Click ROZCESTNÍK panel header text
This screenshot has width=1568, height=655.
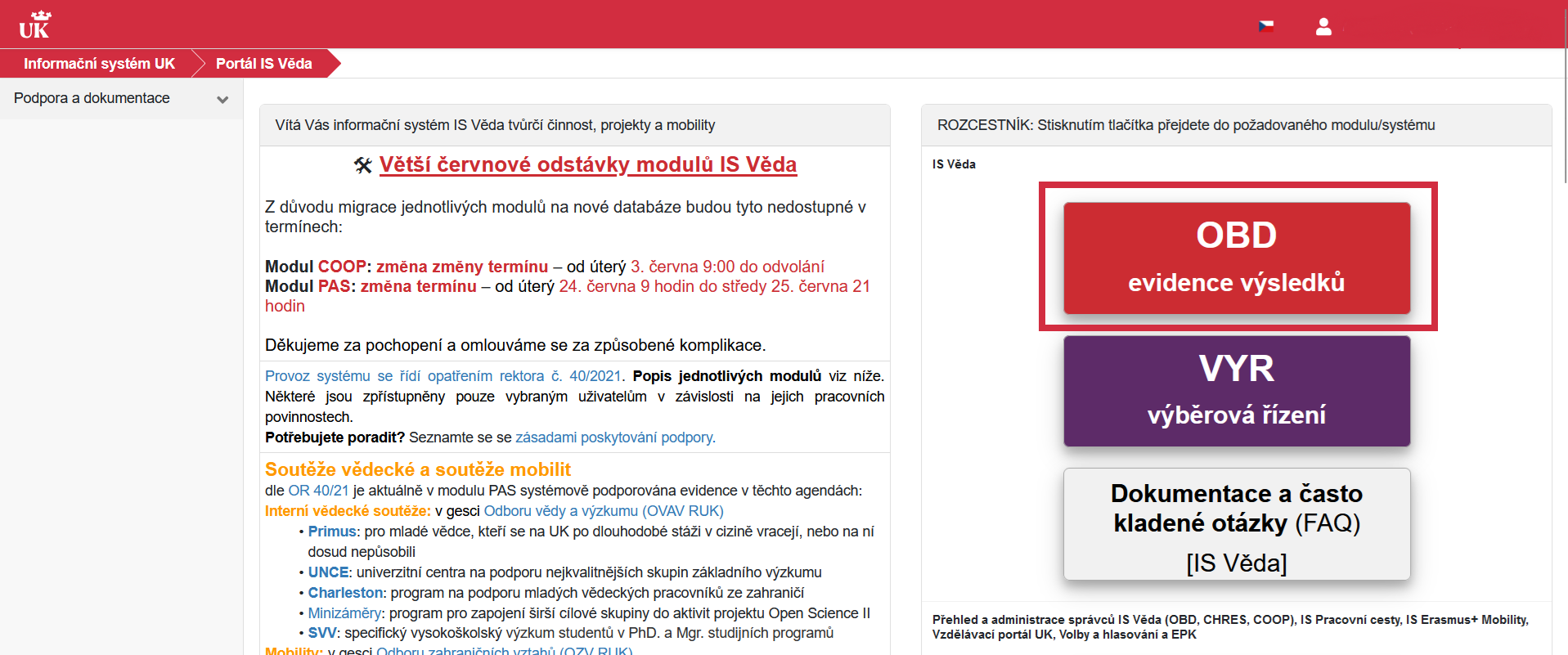coord(1186,125)
